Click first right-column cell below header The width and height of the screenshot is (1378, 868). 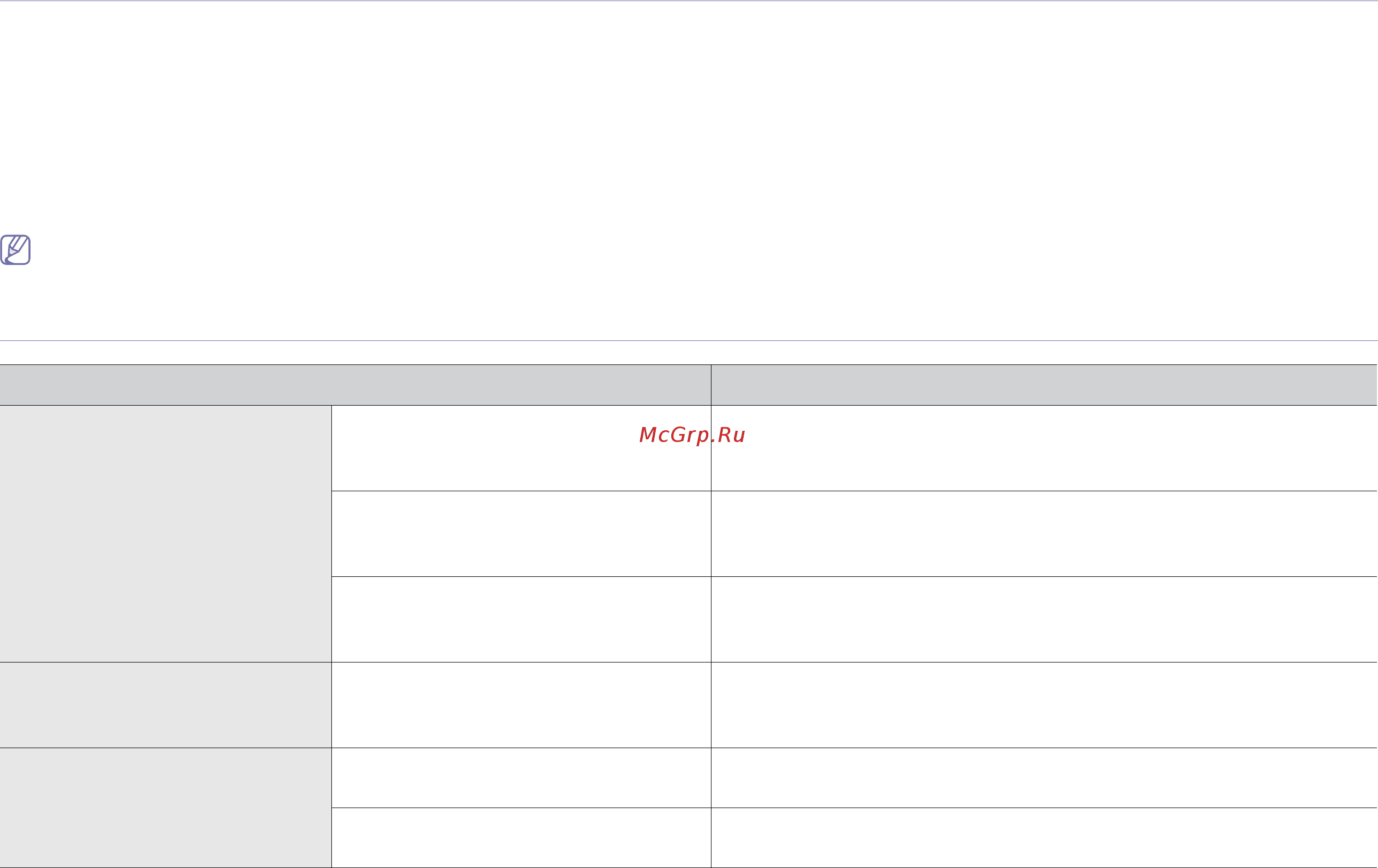(x=1044, y=448)
